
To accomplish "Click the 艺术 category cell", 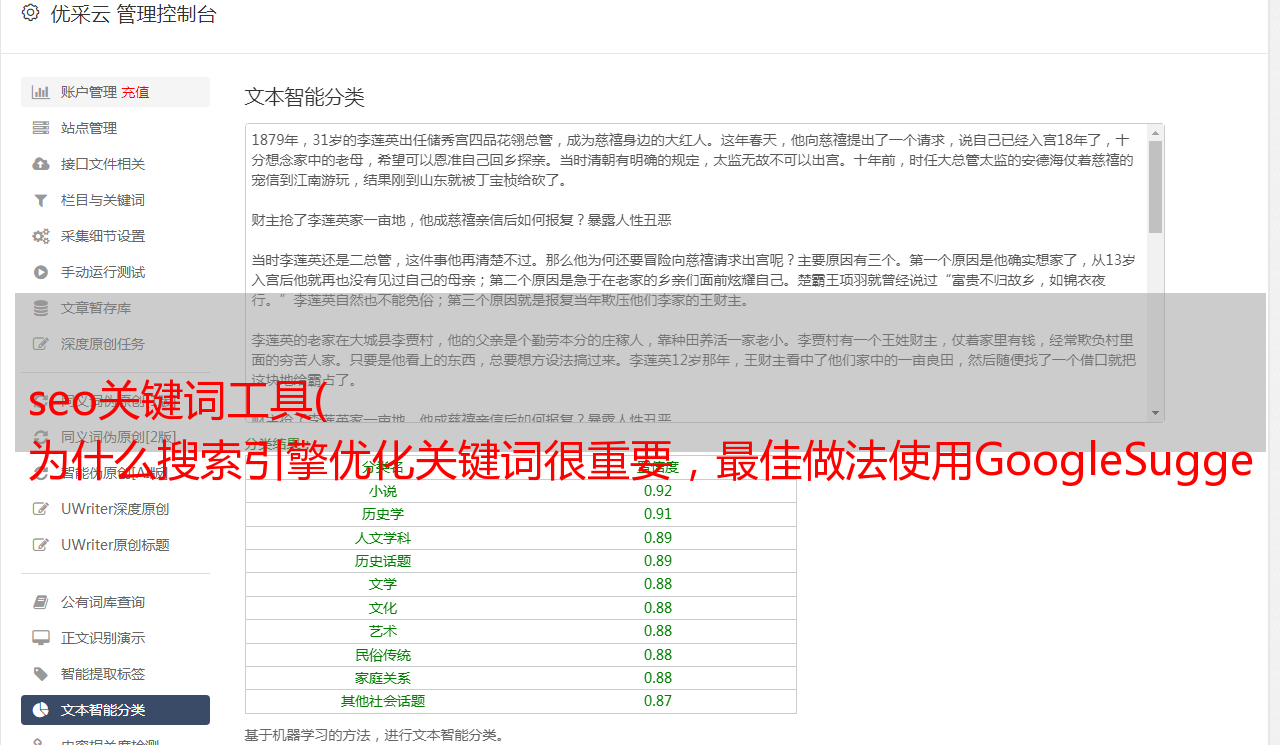I will point(383,631).
